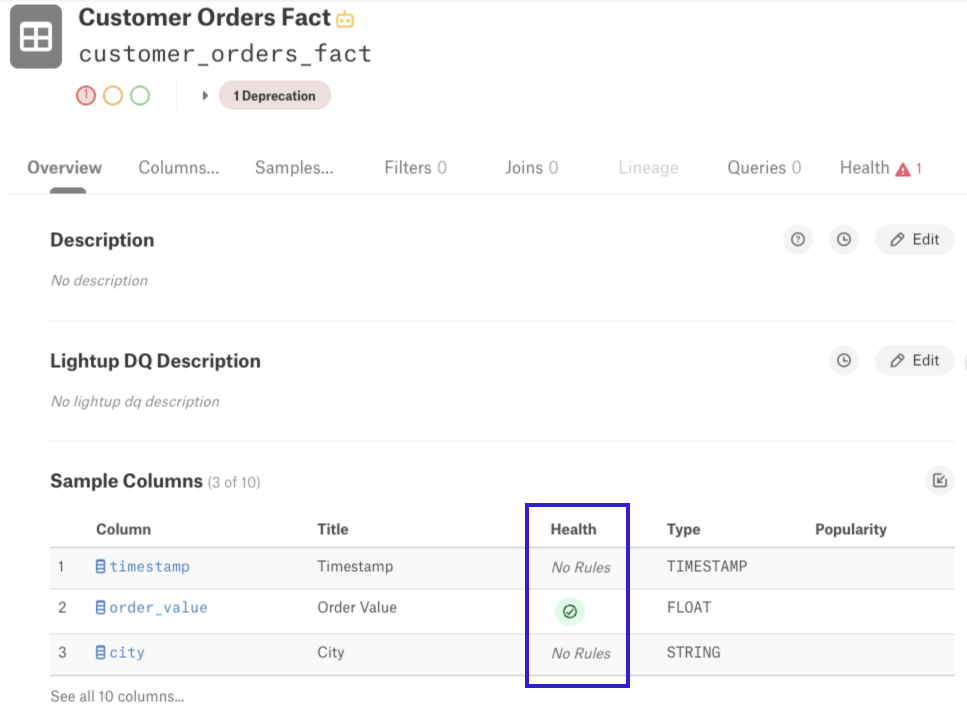Open the 1 Deprecation badge

[x=274, y=96]
